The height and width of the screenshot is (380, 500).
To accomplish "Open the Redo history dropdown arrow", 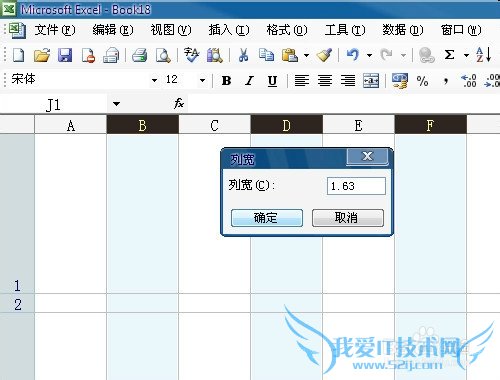I will pos(403,55).
